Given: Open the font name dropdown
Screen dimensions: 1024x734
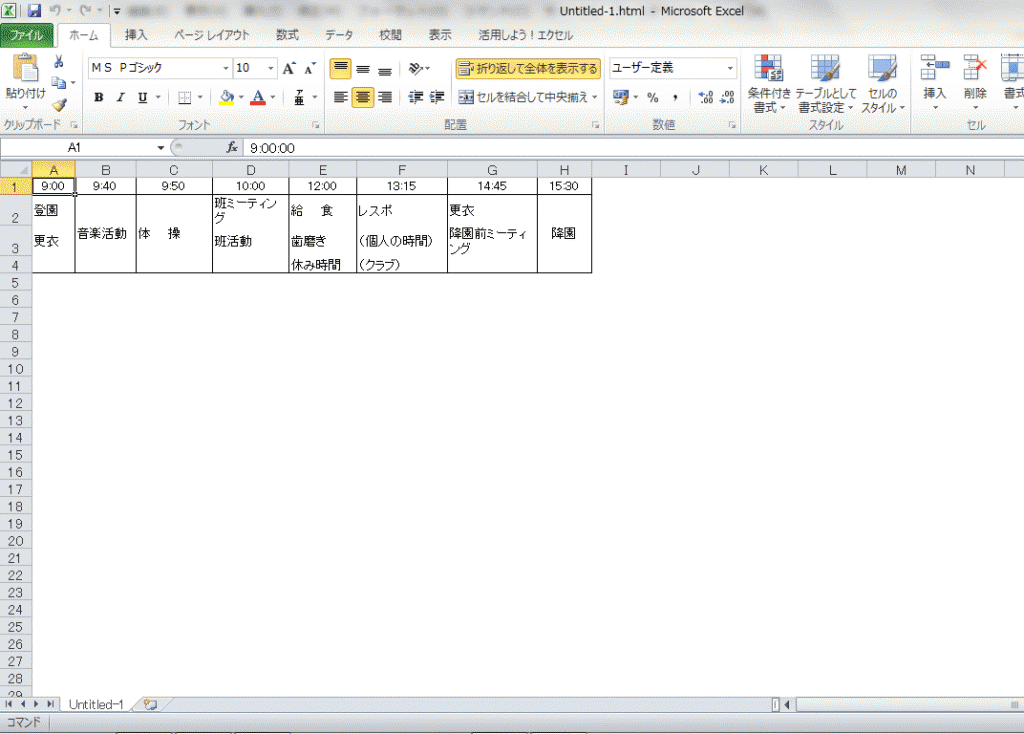Looking at the screenshot, I should pyautogui.click(x=225, y=69).
